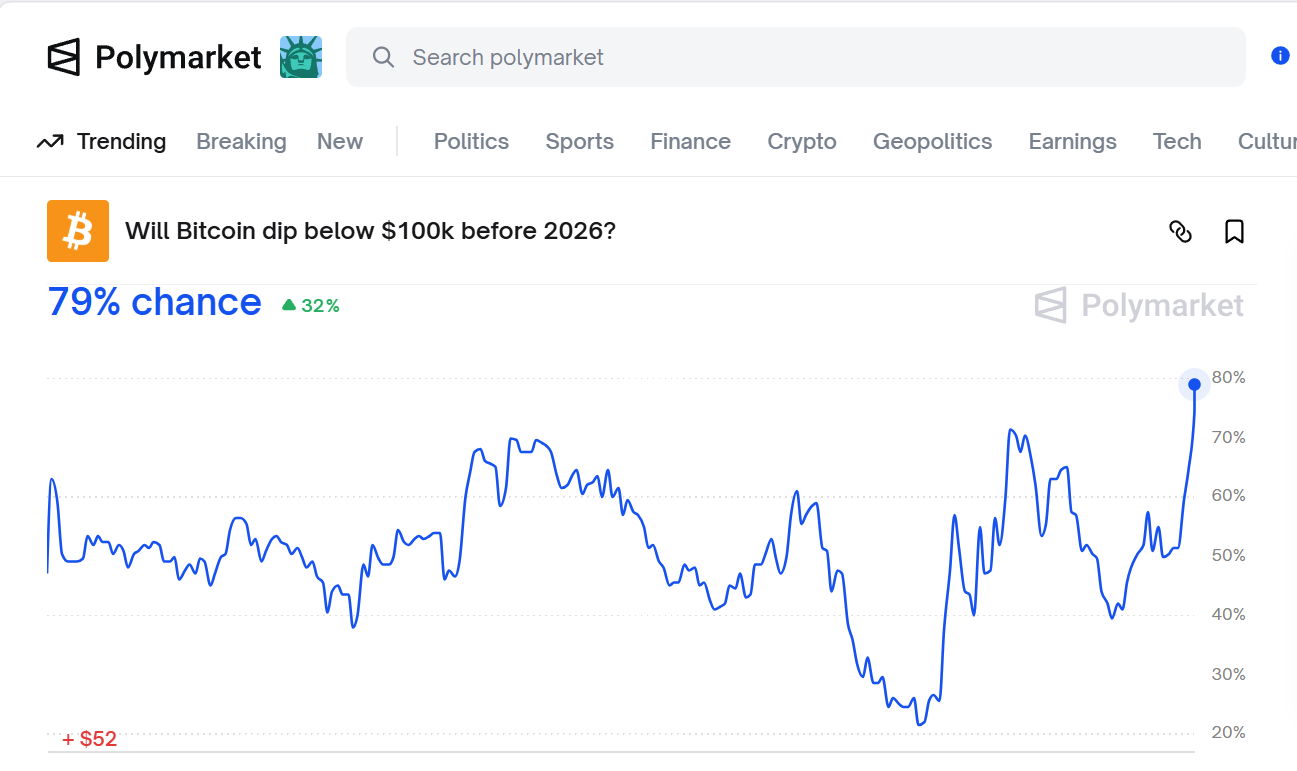
Task: Click the Polymarket logo in the header
Action: [154, 57]
